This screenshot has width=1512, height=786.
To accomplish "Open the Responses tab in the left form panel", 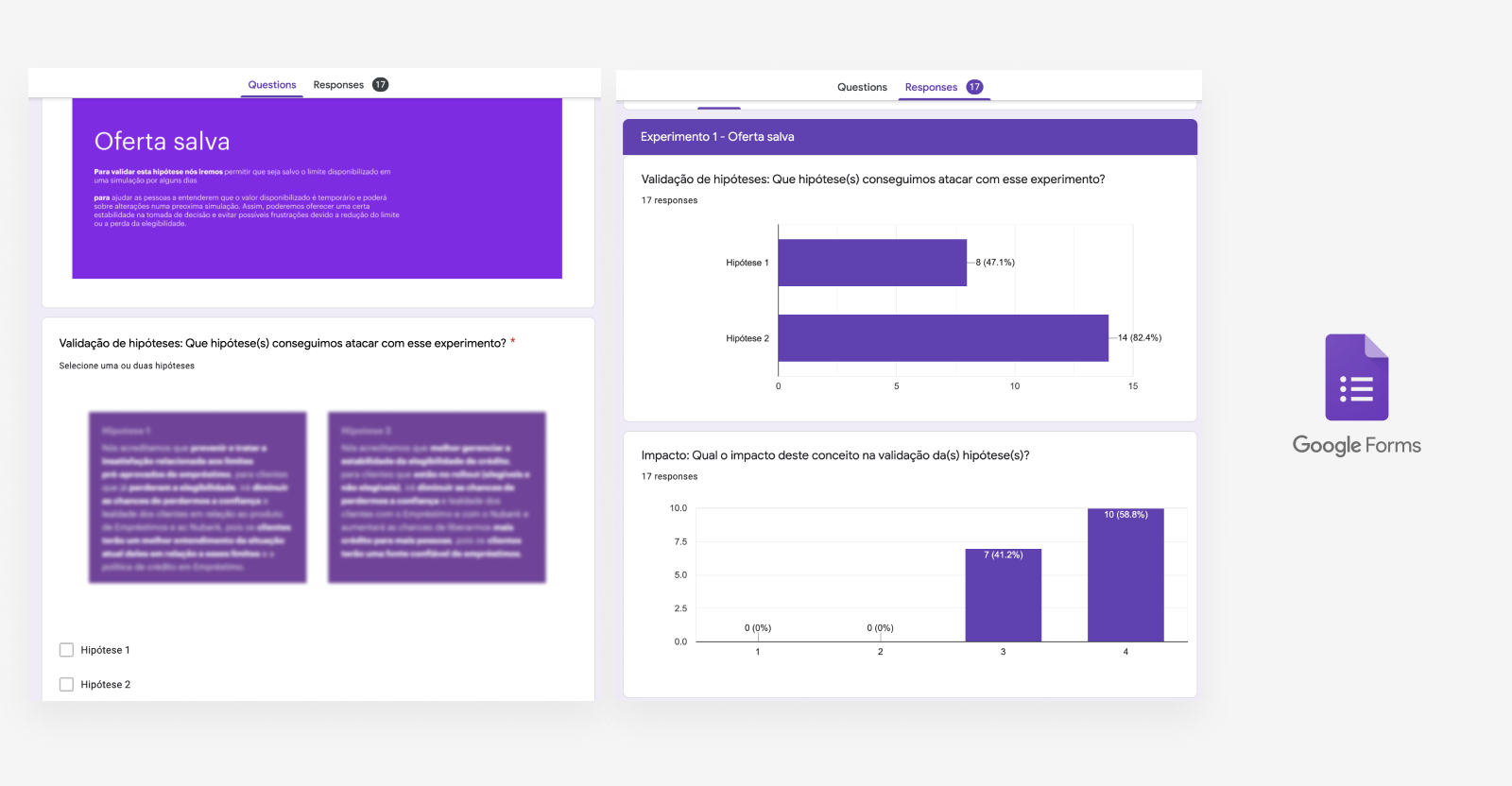I will coord(338,85).
